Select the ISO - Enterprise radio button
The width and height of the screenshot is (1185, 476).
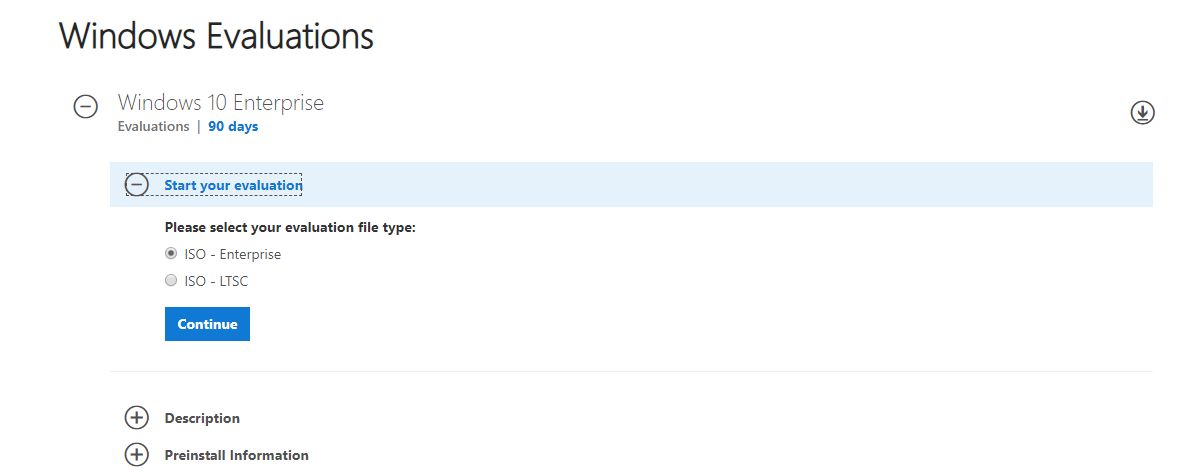pos(171,254)
